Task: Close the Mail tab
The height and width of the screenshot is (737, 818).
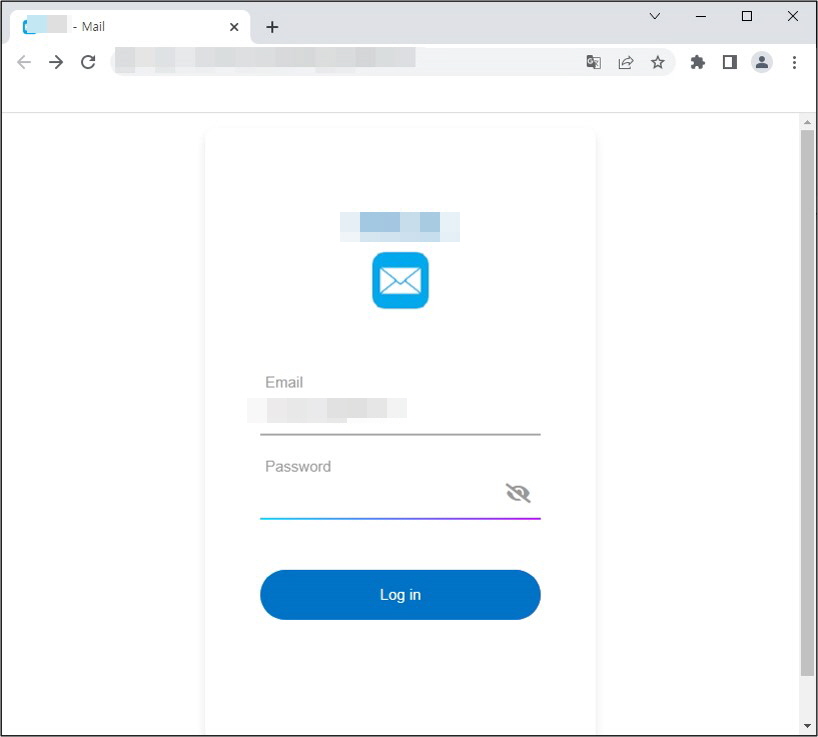Action: [234, 27]
